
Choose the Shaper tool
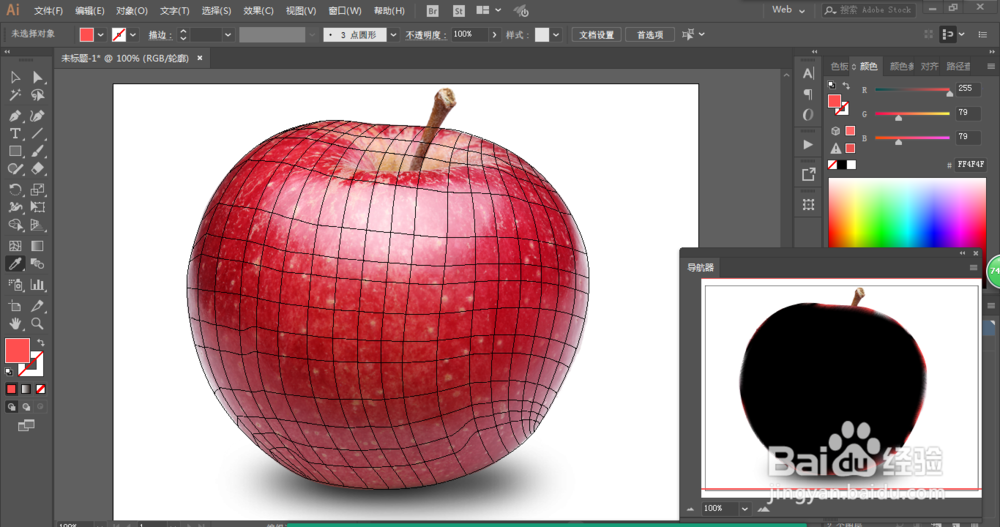[15, 169]
